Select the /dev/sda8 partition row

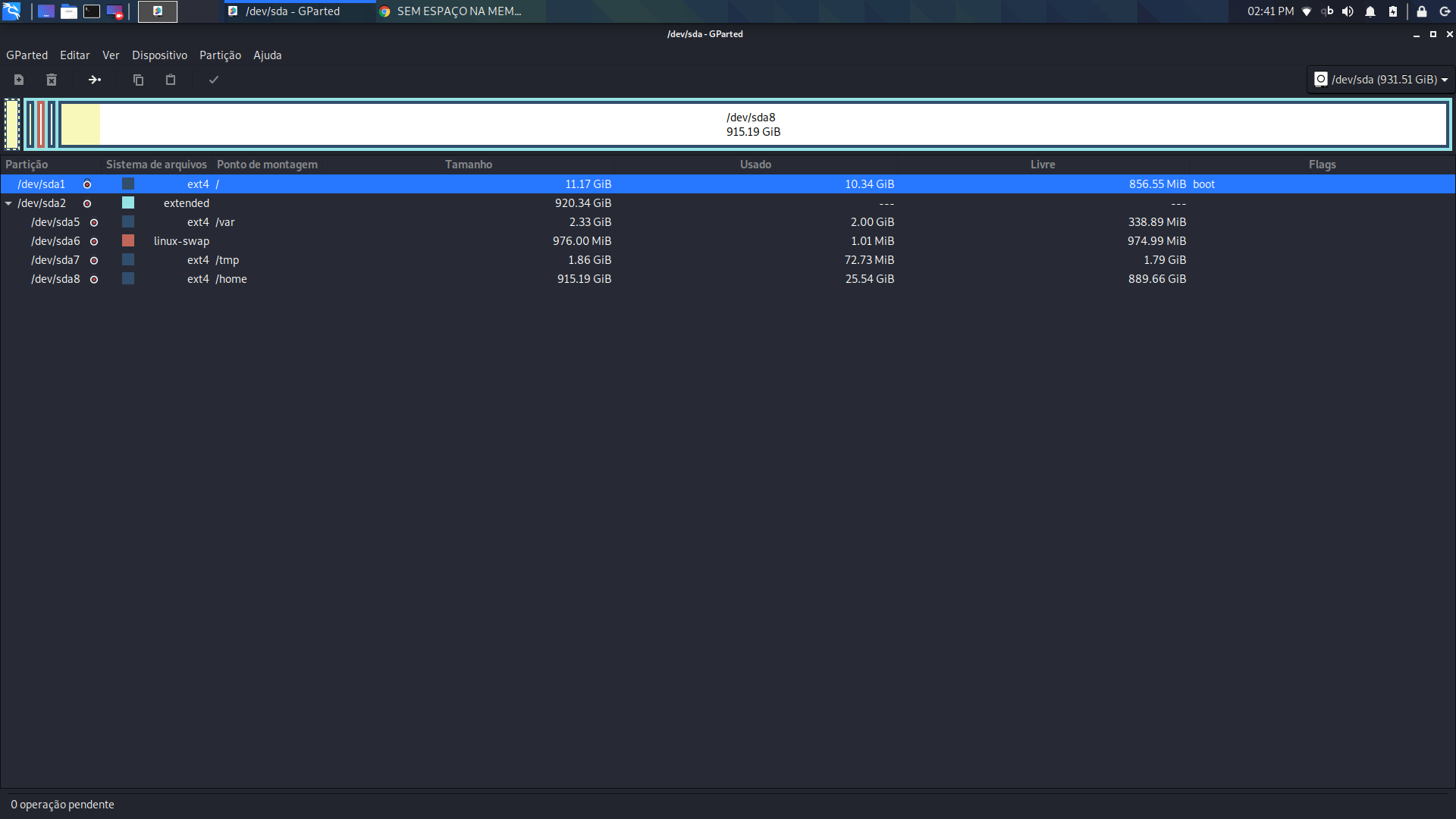[728, 279]
